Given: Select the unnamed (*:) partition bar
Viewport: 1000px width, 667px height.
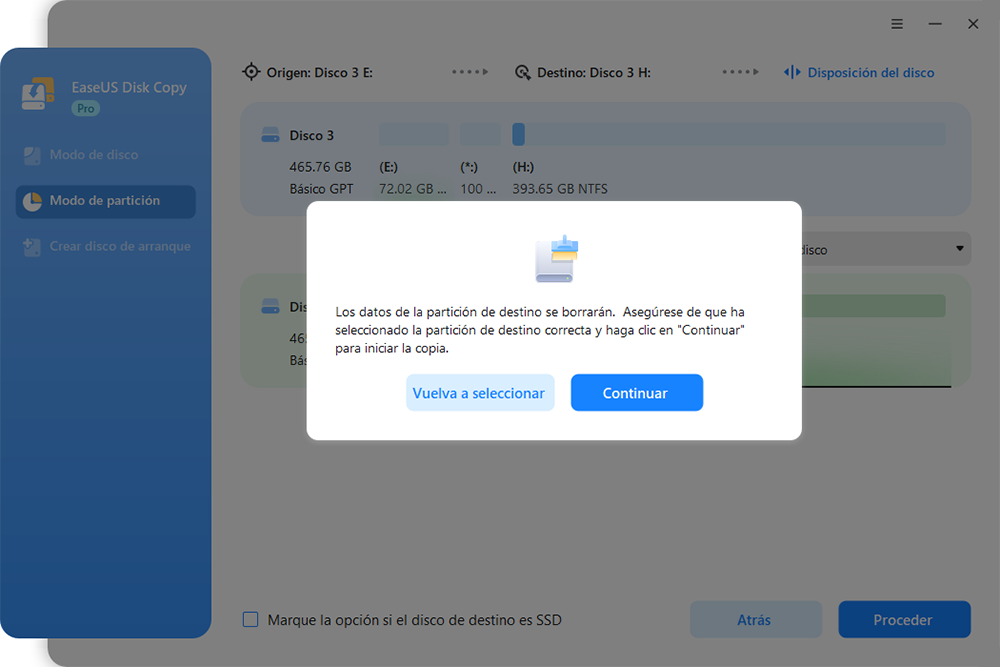Looking at the screenshot, I should click(x=480, y=135).
